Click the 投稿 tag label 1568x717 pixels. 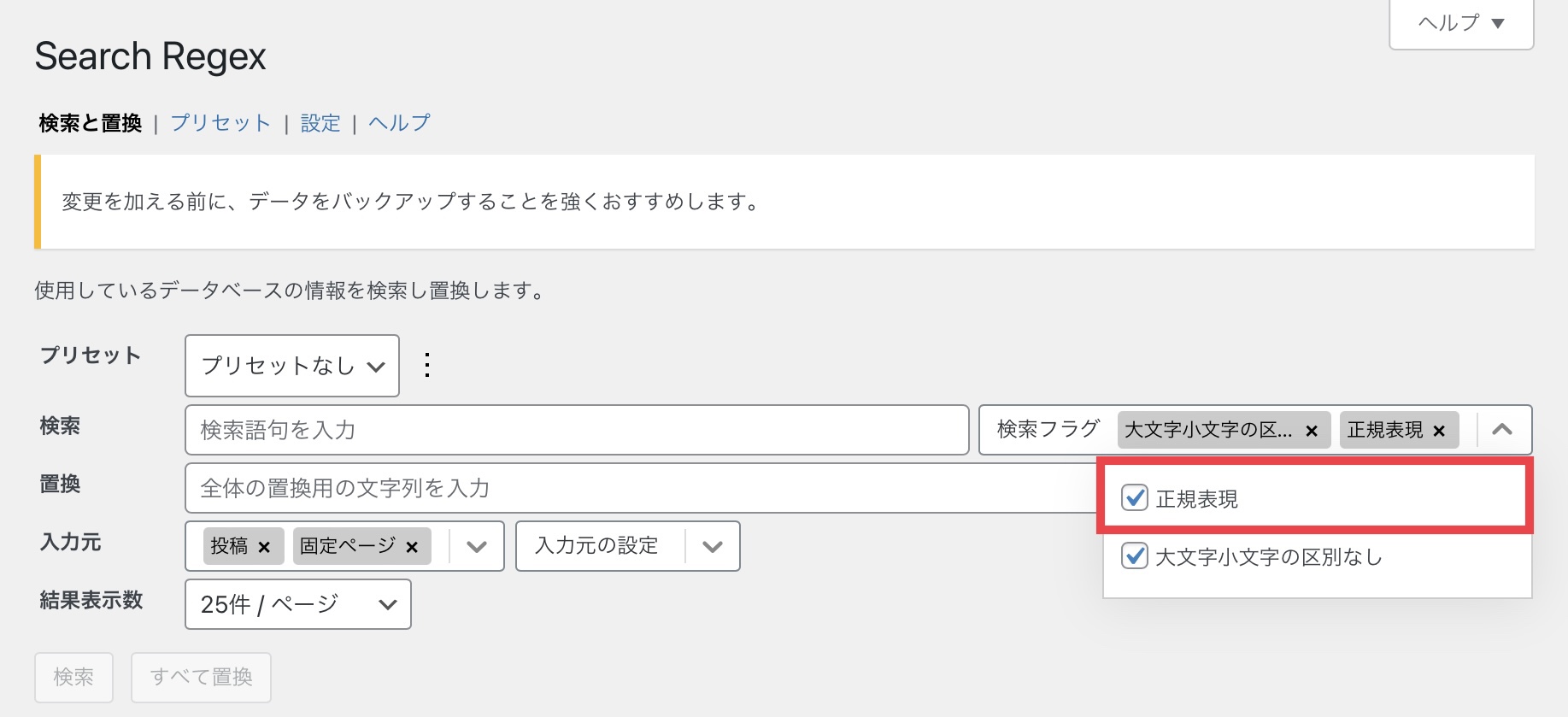(x=229, y=546)
